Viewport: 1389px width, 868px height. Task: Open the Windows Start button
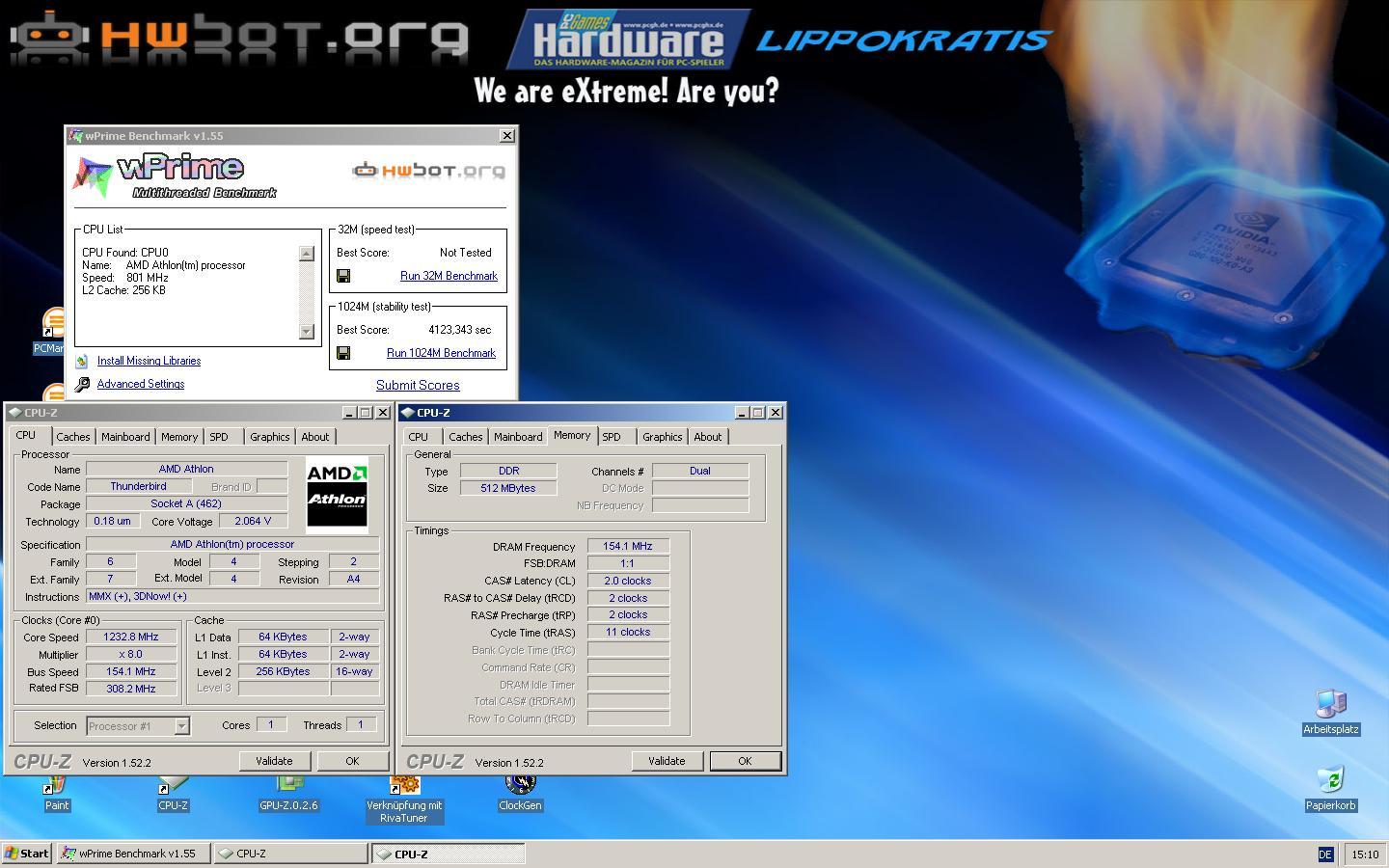27,854
